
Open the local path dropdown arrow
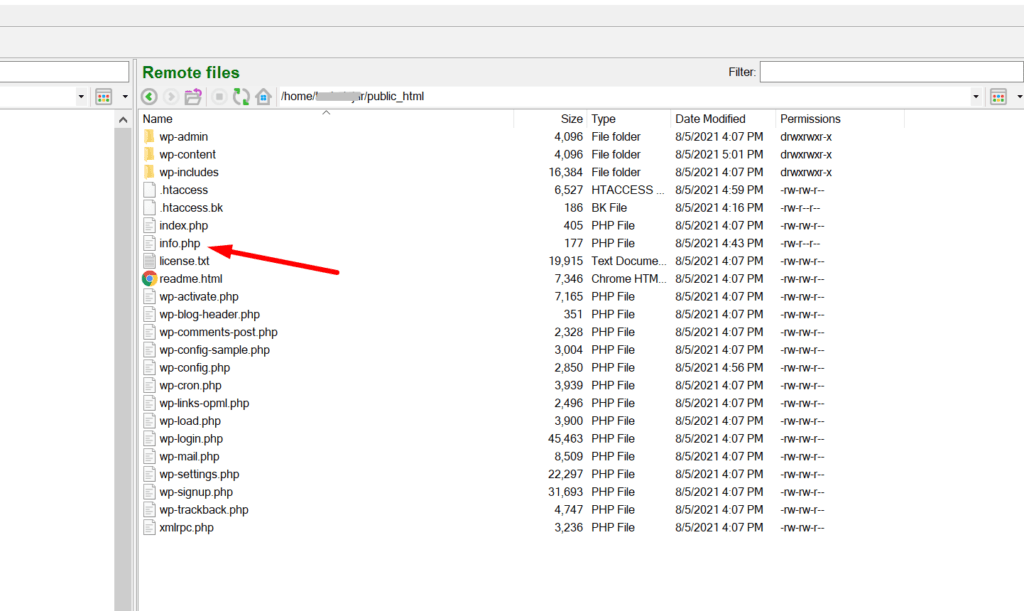pos(81,97)
